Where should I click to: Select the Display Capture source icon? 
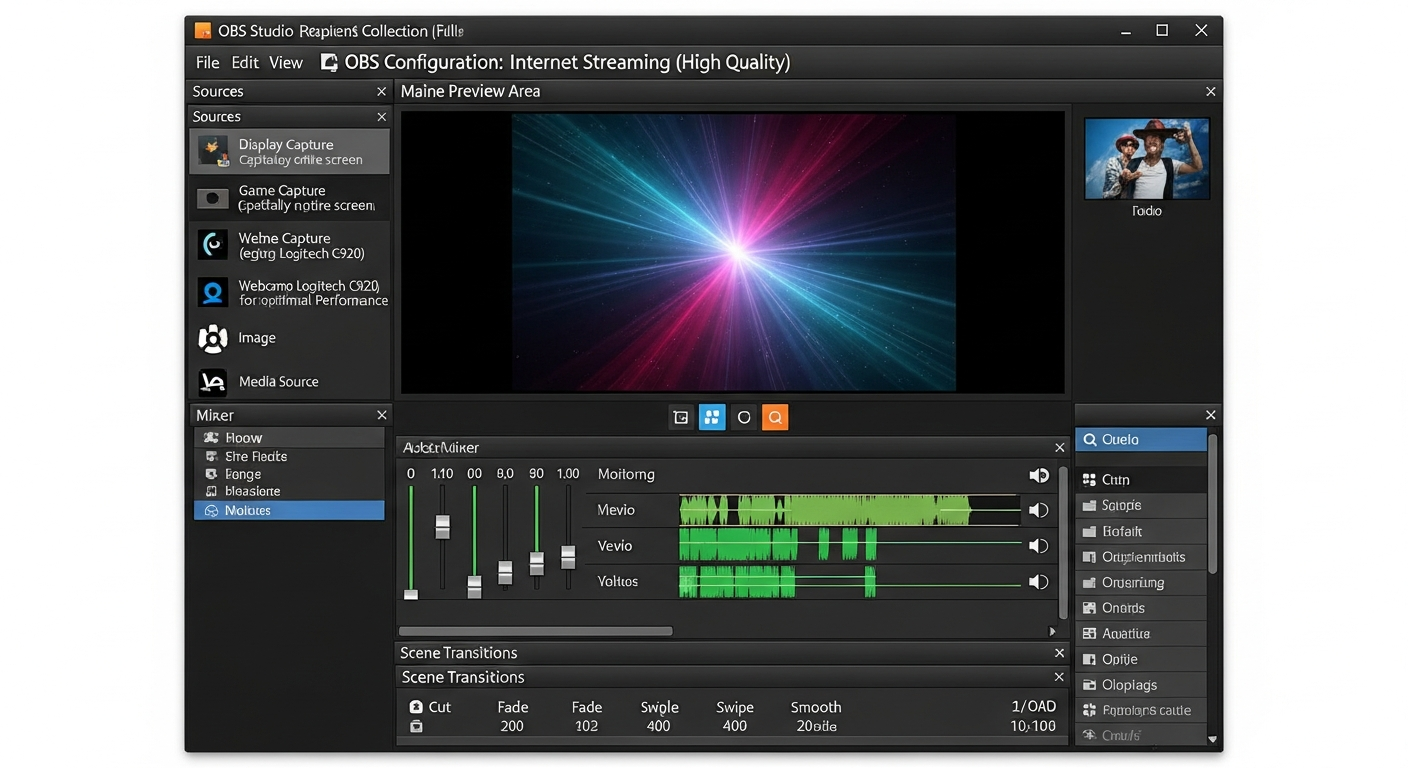click(x=213, y=151)
